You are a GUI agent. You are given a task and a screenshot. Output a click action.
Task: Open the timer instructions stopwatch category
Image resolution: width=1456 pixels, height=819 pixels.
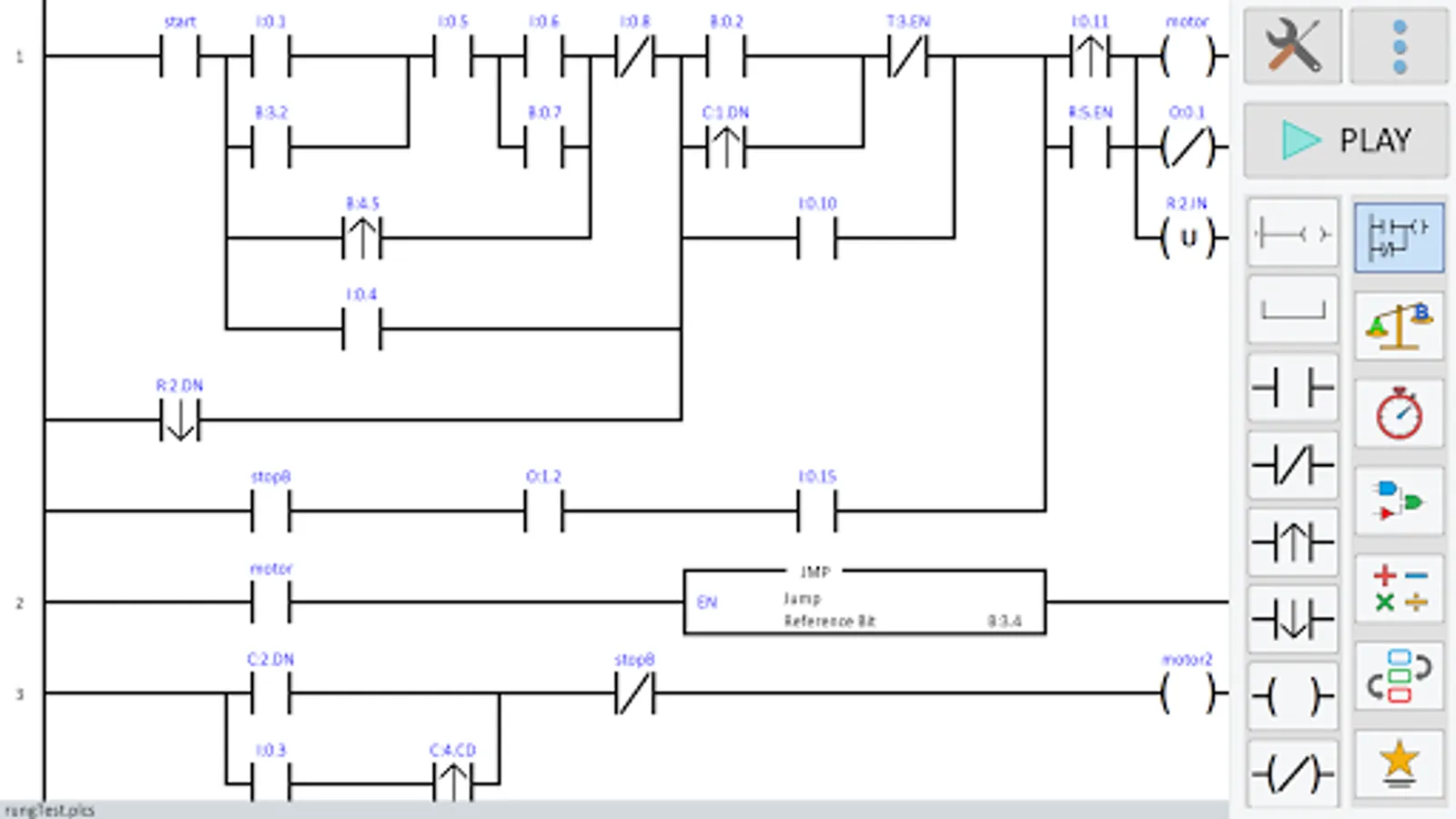coord(1399,413)
